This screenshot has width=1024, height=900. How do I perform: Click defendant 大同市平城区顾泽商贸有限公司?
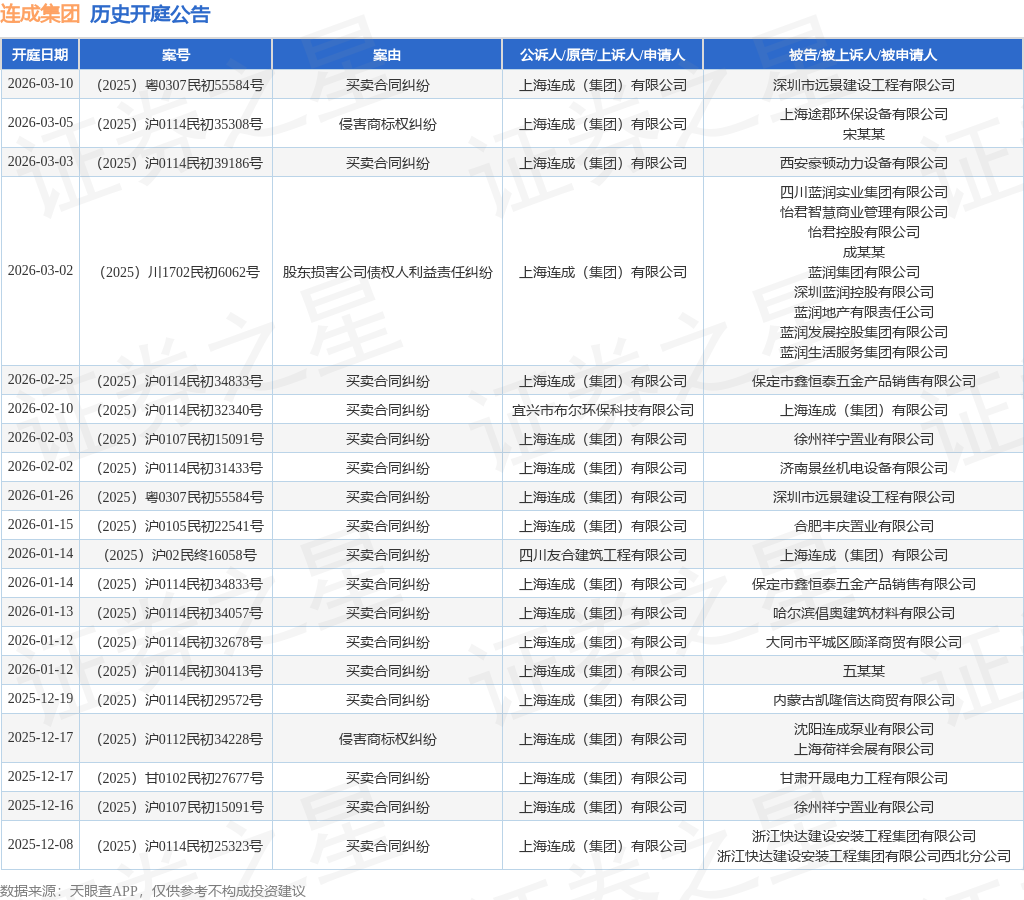pos(863,643)
